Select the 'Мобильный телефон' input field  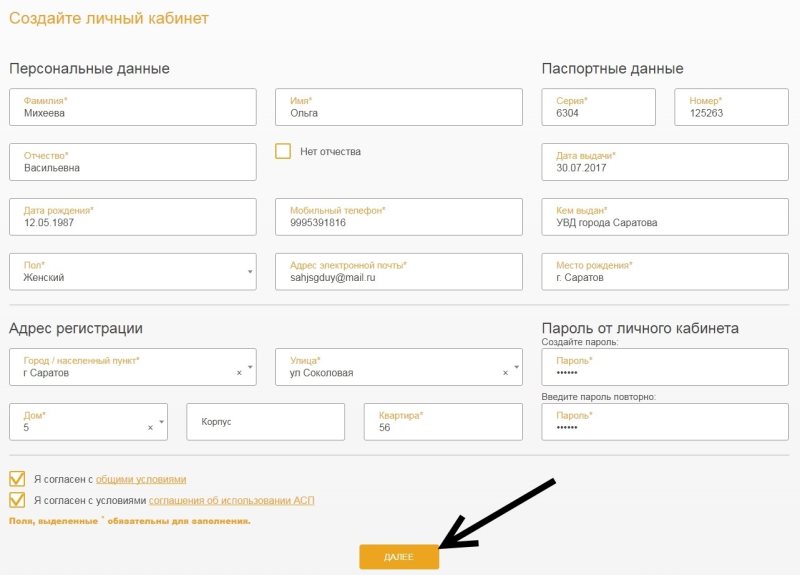pyautogui.click(x=398, y=217)
